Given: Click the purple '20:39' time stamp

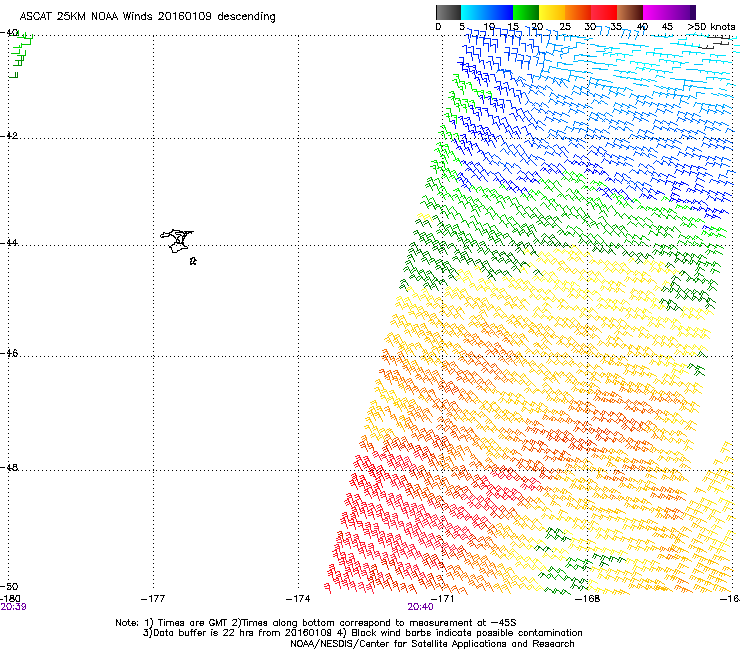Looking at the screenshot, I should (x=13, y=607).
